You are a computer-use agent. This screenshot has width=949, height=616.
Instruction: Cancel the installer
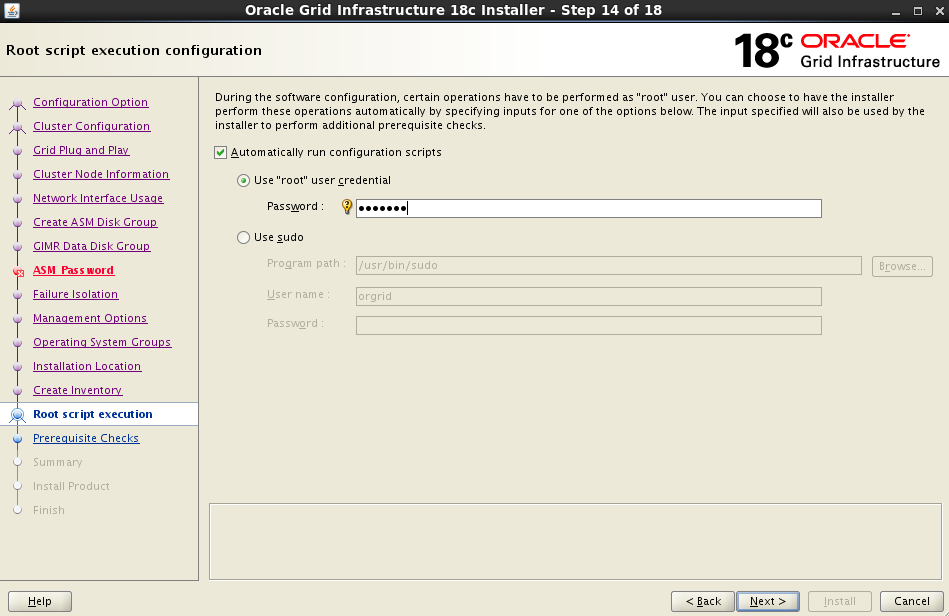(x=911, y=601)
